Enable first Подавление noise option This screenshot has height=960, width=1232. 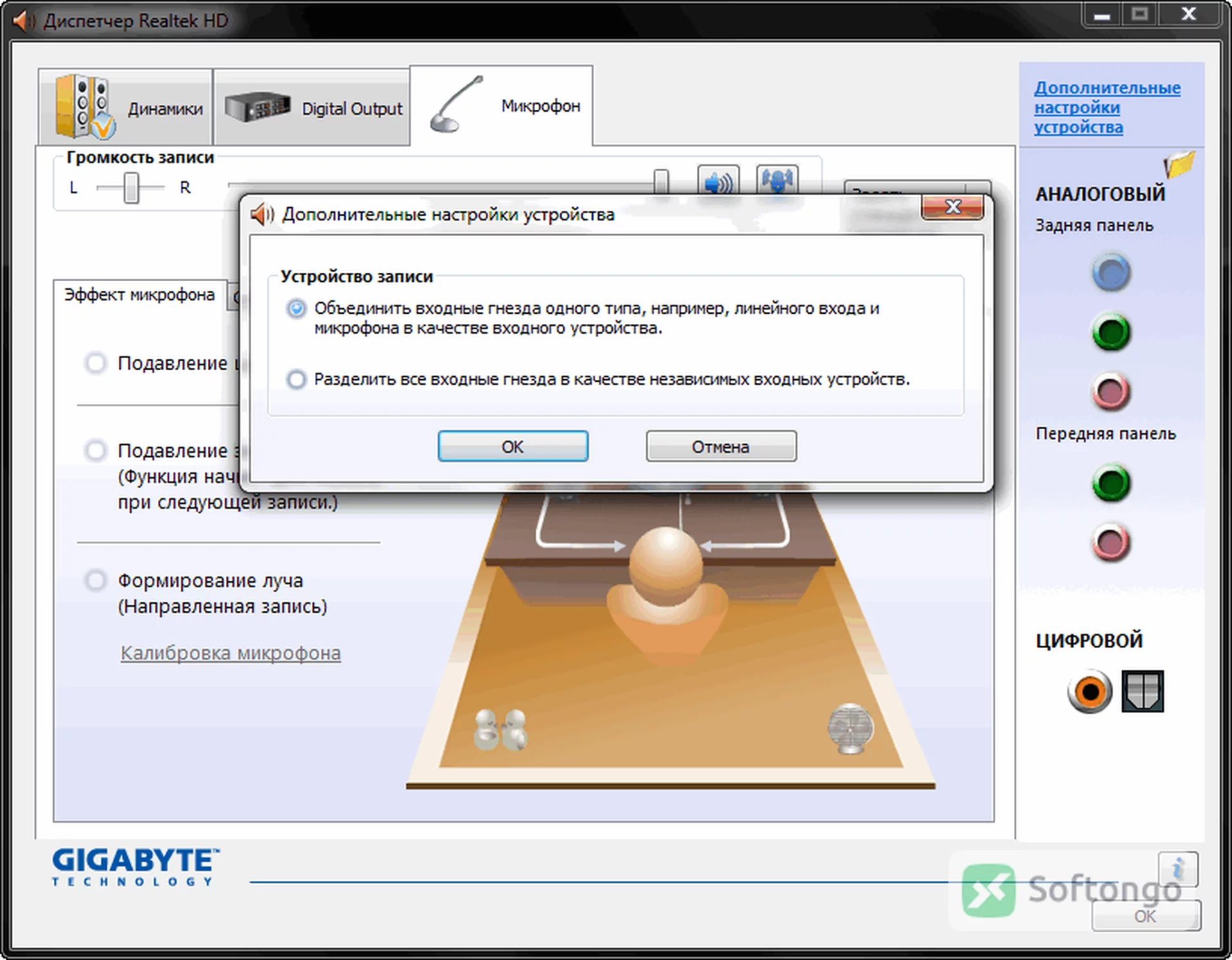pos(96,363)
